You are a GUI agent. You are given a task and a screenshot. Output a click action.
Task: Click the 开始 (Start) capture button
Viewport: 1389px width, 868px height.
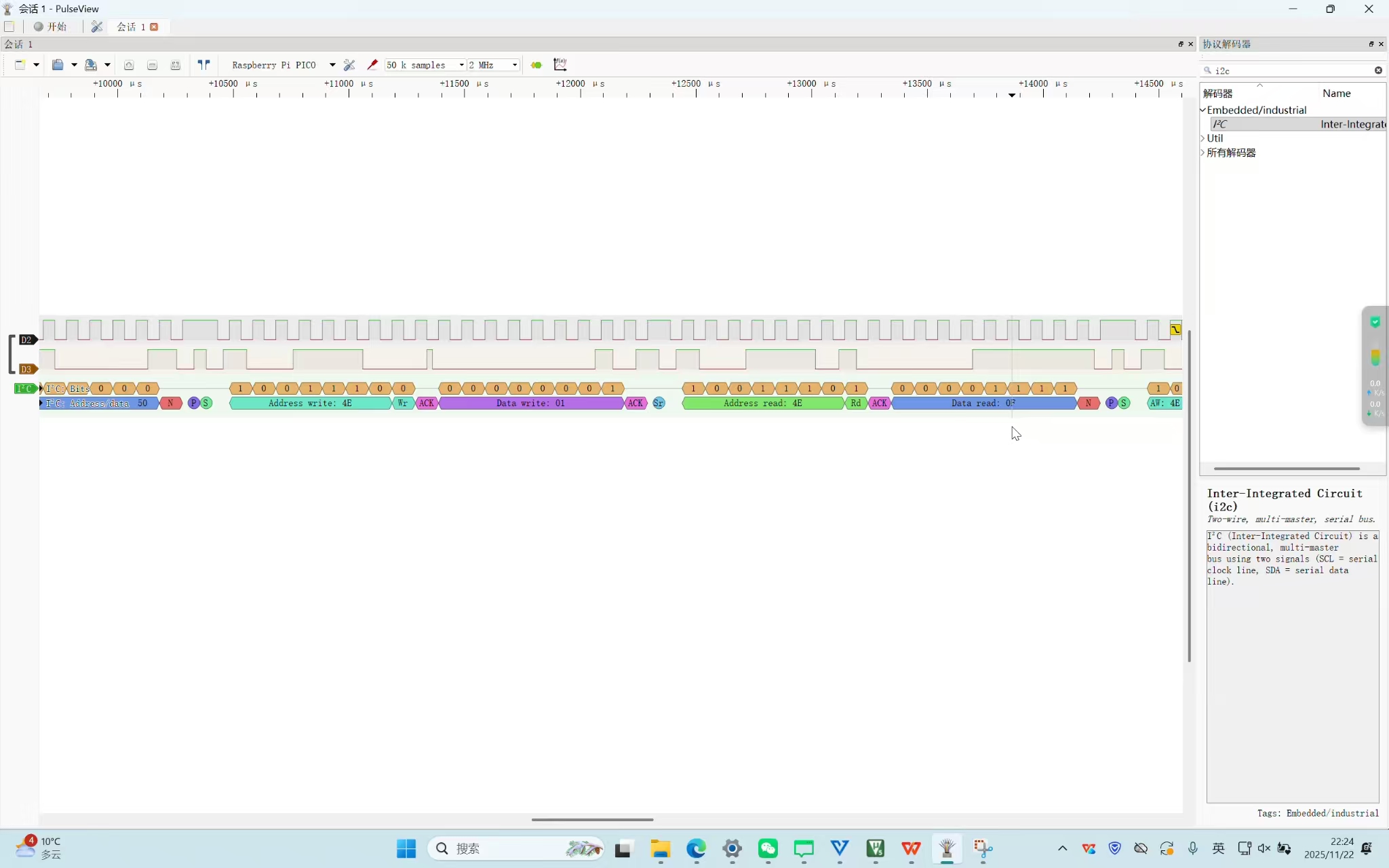51,27
